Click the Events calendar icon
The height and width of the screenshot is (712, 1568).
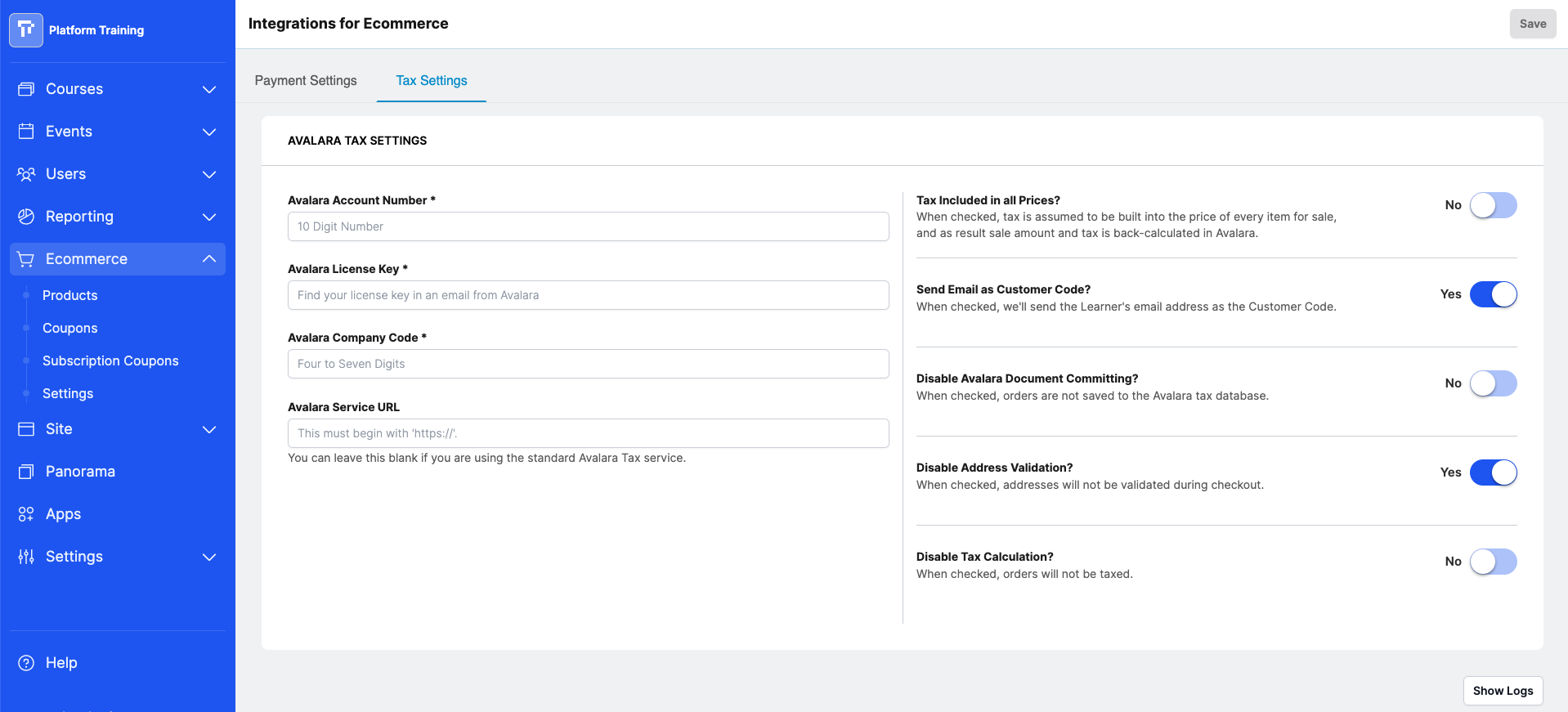pyautogui.click(x=26, y=132)
